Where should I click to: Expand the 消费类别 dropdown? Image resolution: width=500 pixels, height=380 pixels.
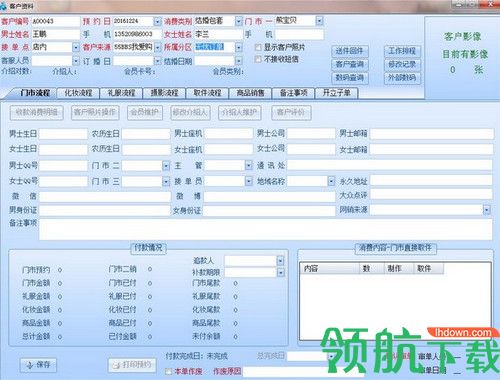click(x=239, y=22)
